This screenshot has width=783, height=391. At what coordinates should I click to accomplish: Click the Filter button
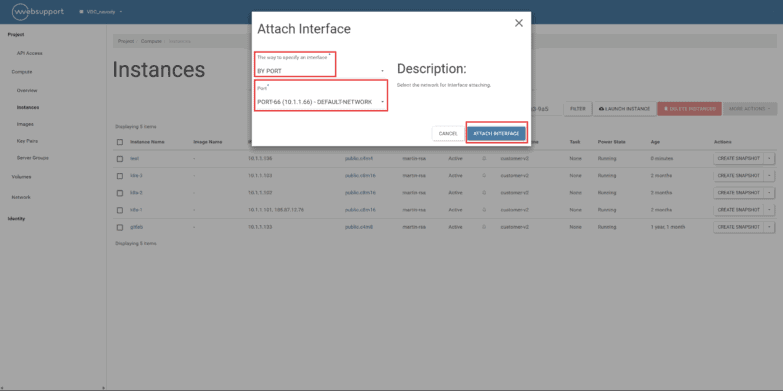pyautogui.click(x=578, y=108)
